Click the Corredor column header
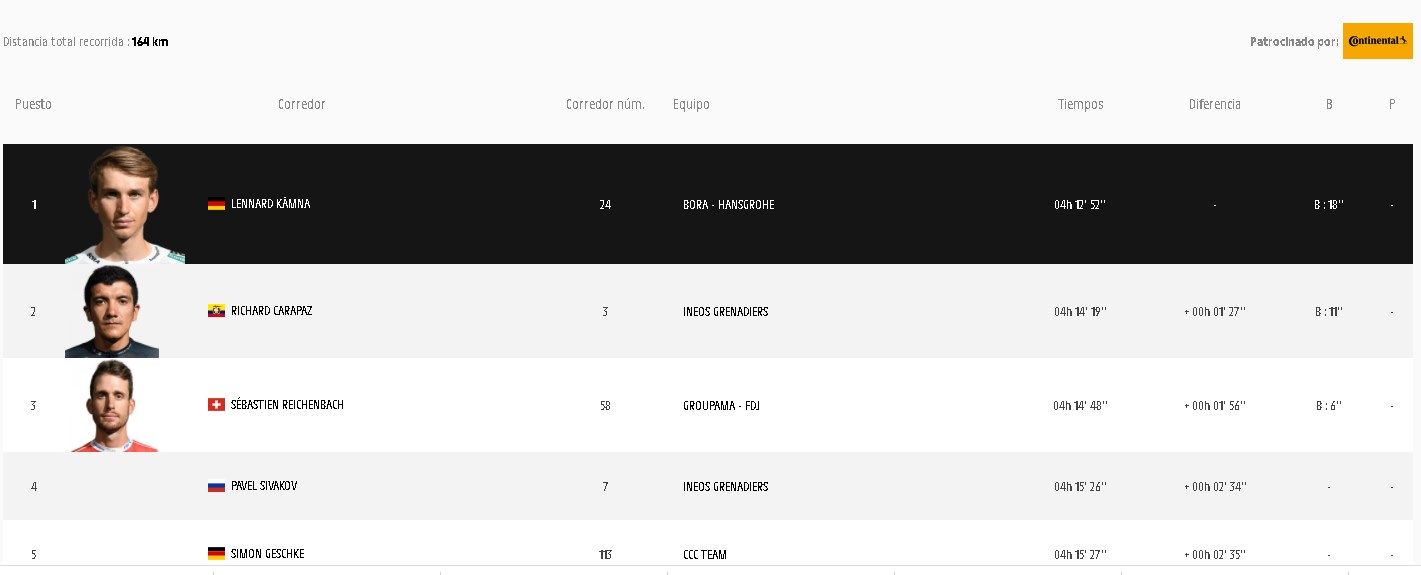 click(301, 104)
